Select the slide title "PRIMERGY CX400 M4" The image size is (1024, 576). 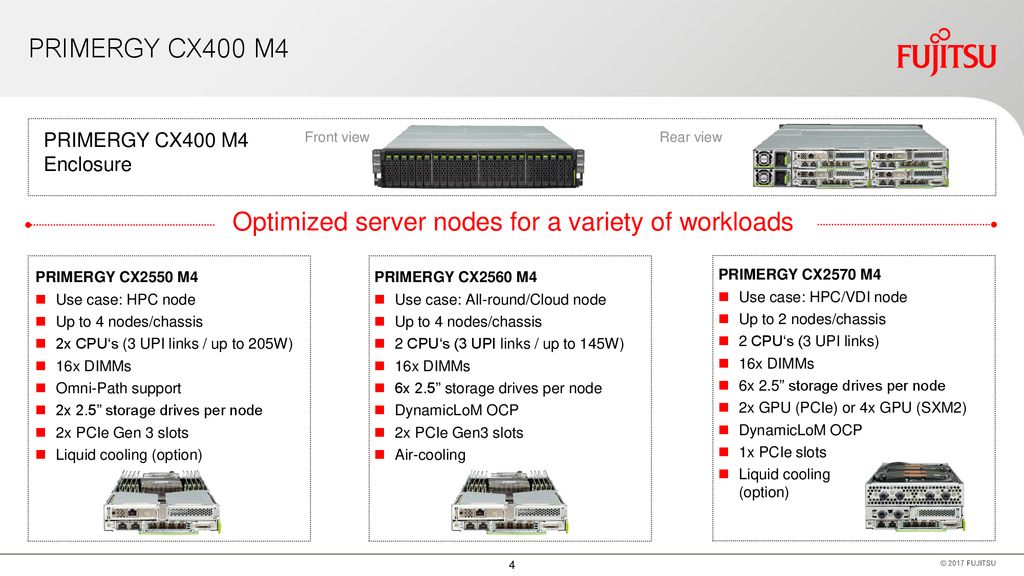tap(159, 49)
